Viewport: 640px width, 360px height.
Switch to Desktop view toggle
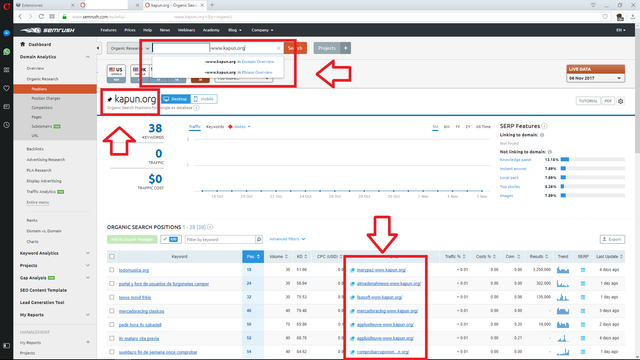click(x=176, y=99)
